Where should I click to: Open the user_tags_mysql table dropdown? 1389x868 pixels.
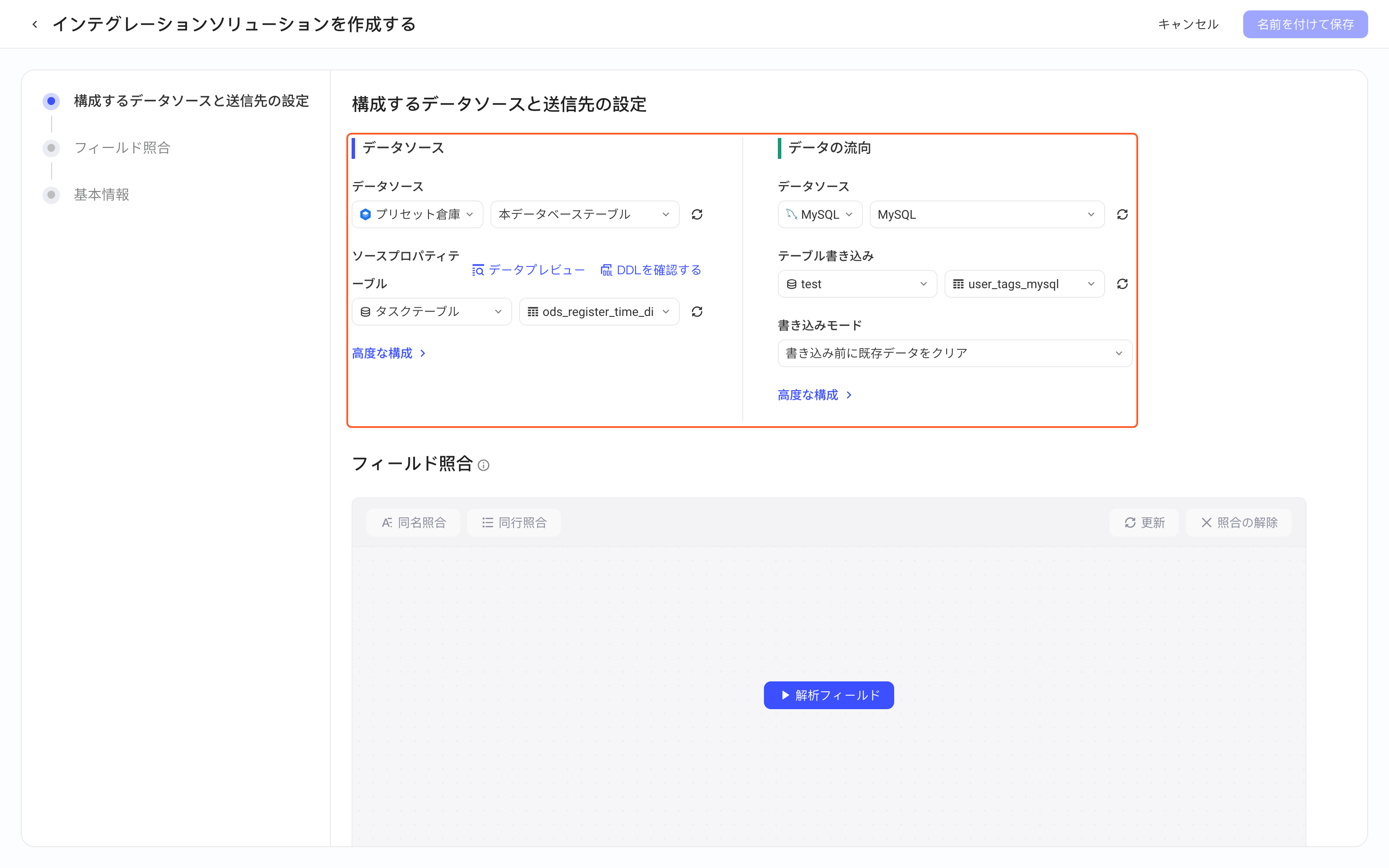(x=1024, y=283)
